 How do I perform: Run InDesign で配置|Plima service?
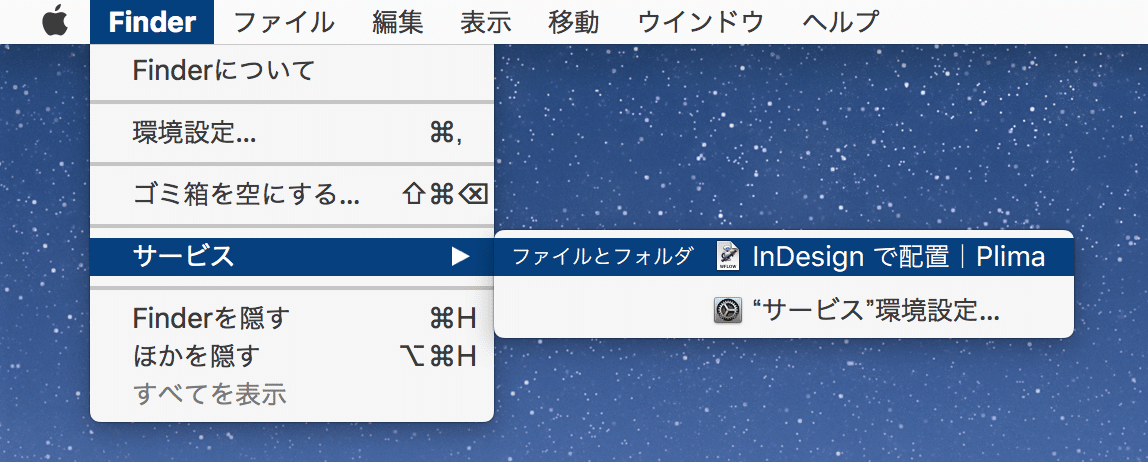(x=784, y=256)
